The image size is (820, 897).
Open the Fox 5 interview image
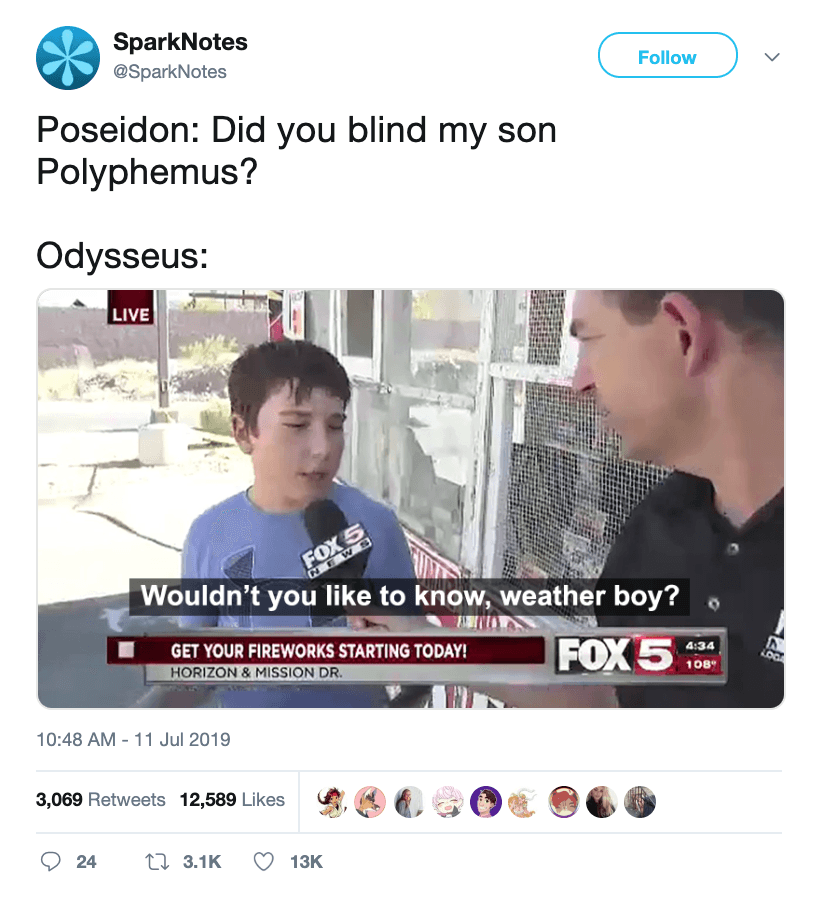[x=410, y=499]
